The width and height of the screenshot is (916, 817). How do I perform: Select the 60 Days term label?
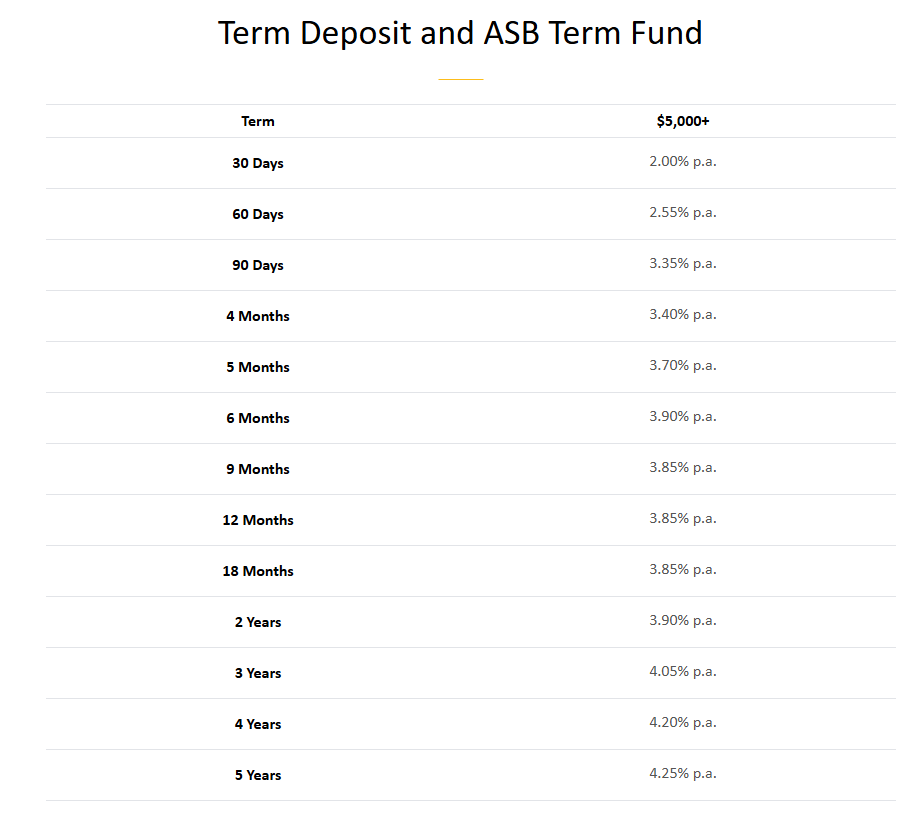coord(258,214)
